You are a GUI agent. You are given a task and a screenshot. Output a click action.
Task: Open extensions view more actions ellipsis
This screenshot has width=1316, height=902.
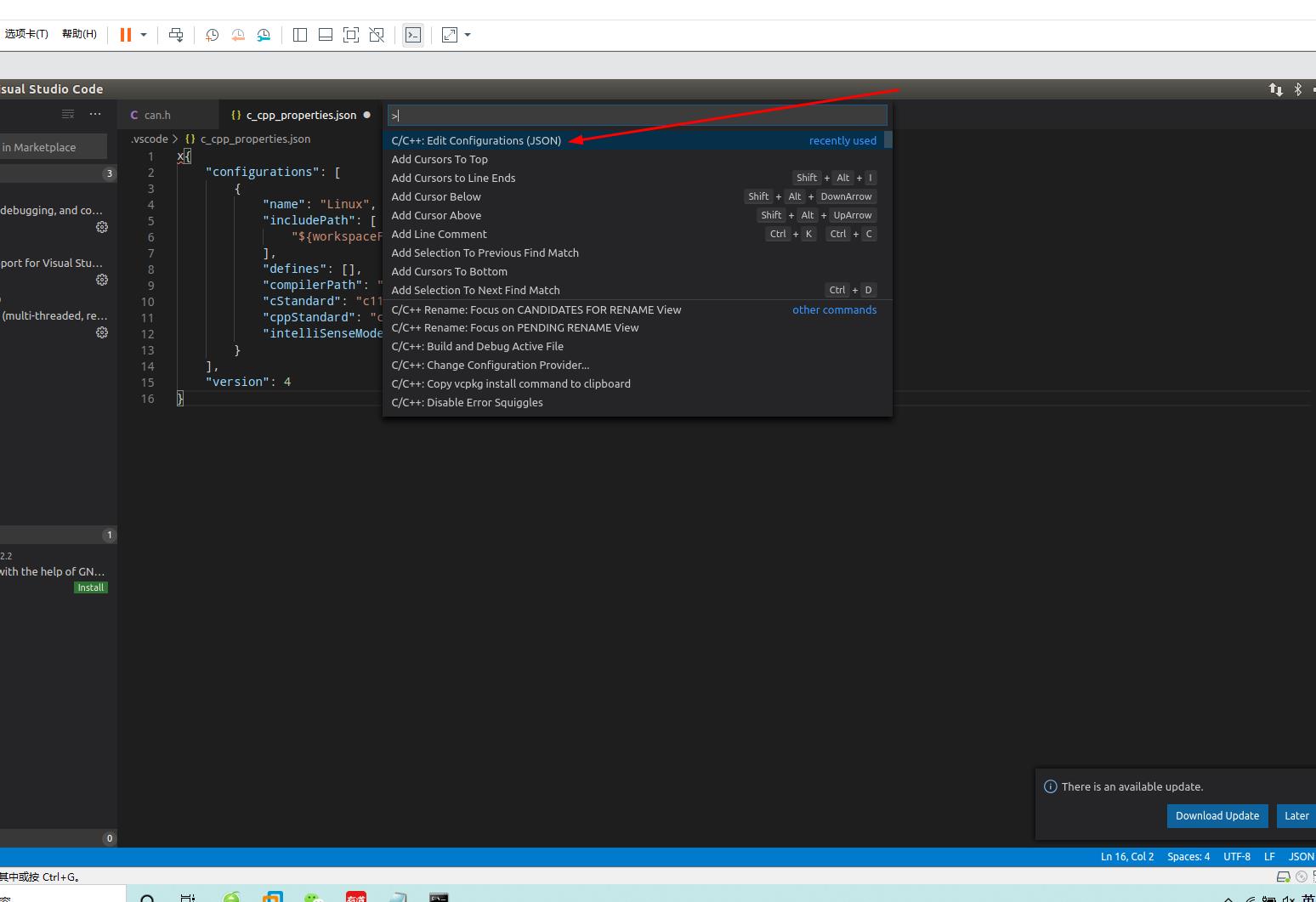pyautogui.click(x=95, y=114)
